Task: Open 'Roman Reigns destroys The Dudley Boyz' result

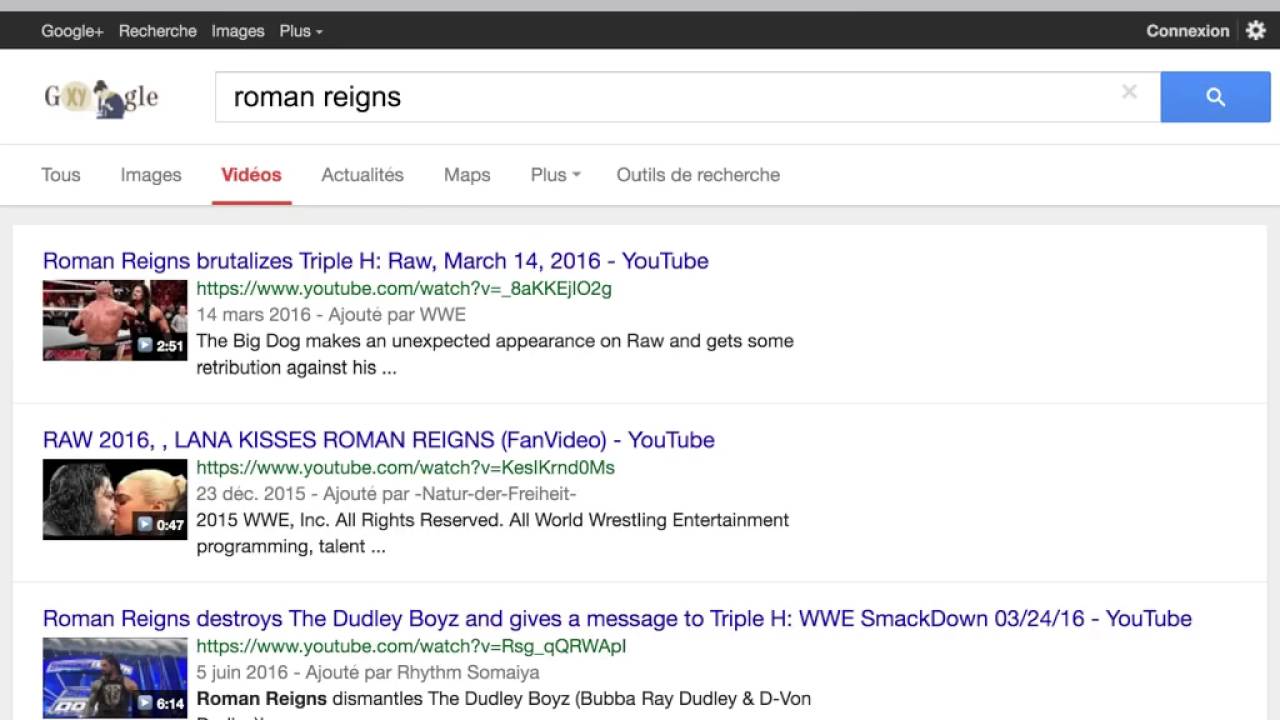Action: point(617,619)
